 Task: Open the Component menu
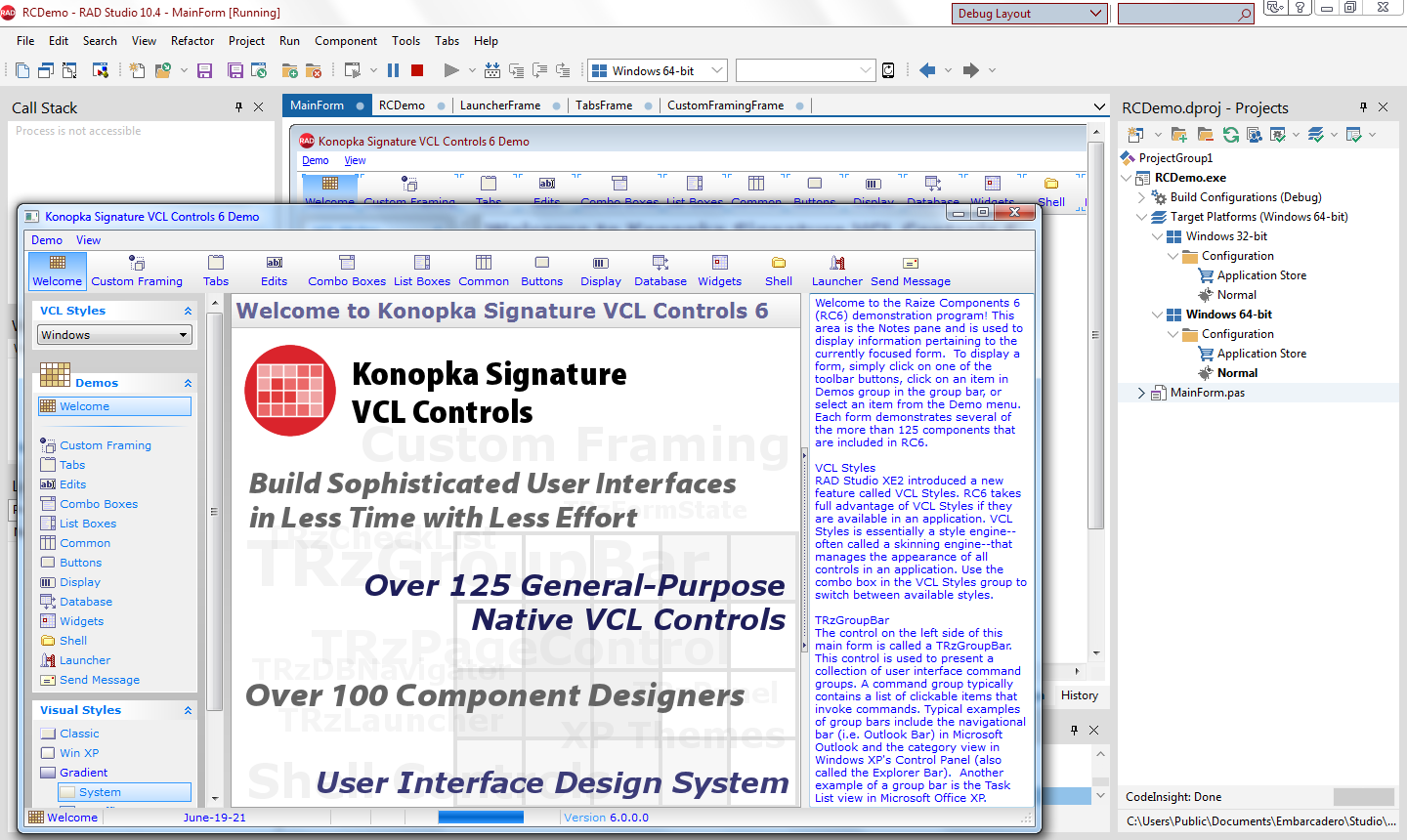(346, 41)
